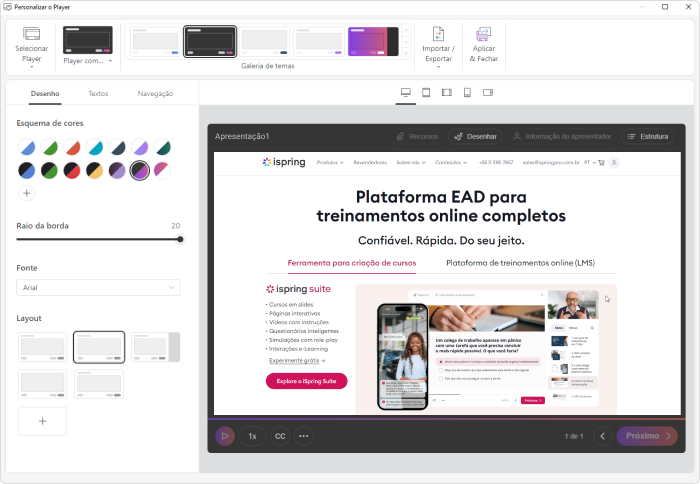Click the play button in player bar

pos(225,436)
